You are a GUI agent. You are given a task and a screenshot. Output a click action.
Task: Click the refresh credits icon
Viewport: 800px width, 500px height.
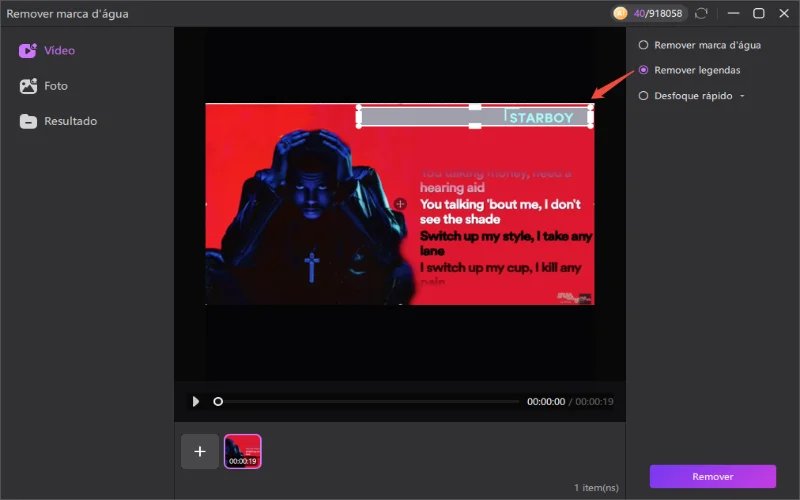702,13
